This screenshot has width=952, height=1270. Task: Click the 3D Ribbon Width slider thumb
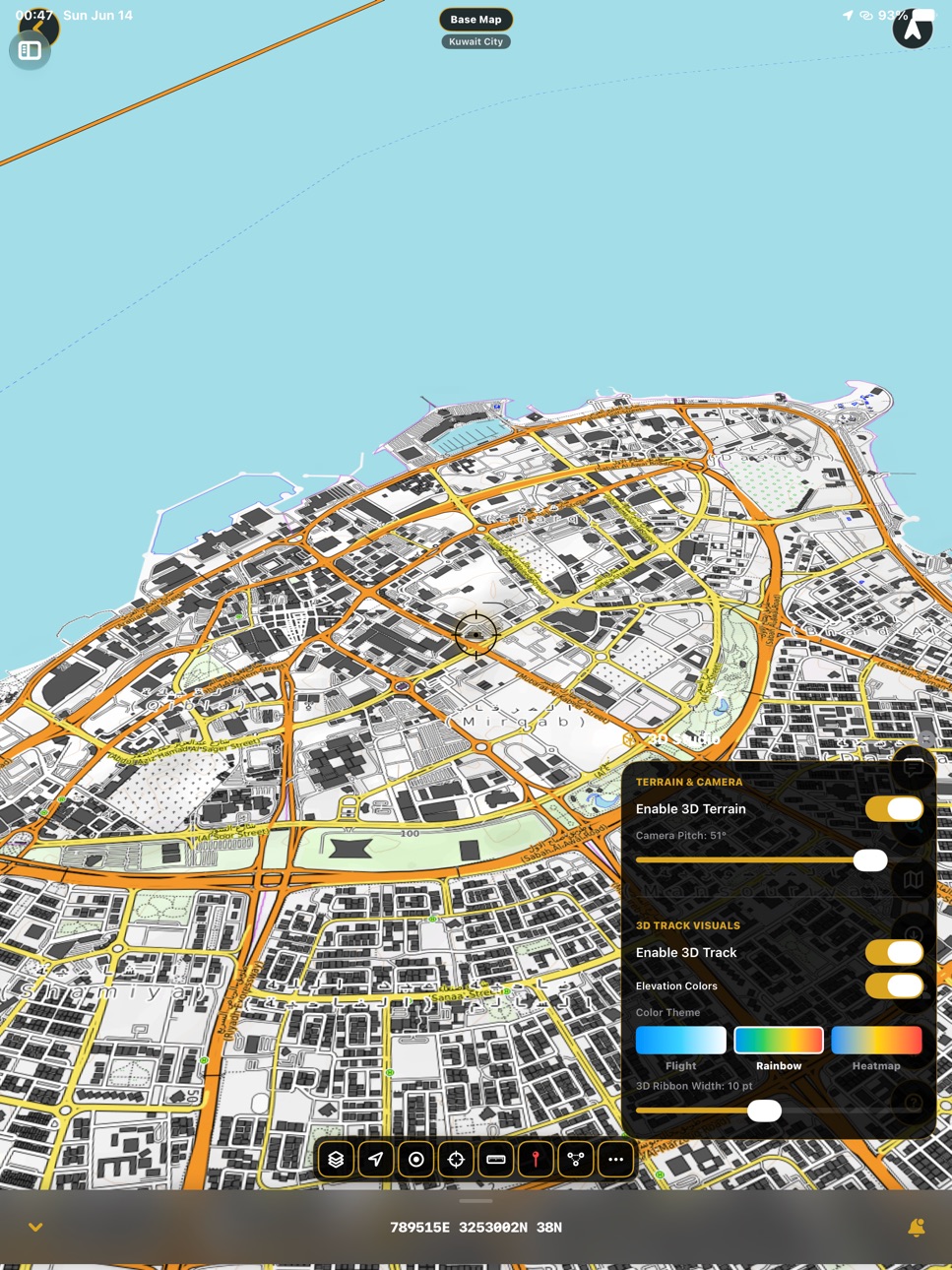point(764,1111)
